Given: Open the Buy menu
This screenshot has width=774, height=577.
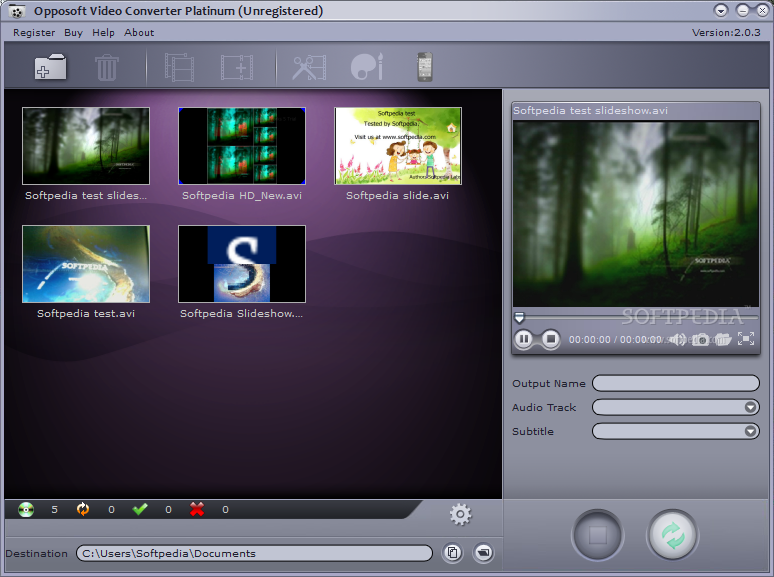Looking at the screenshot, I should [74, 33].
